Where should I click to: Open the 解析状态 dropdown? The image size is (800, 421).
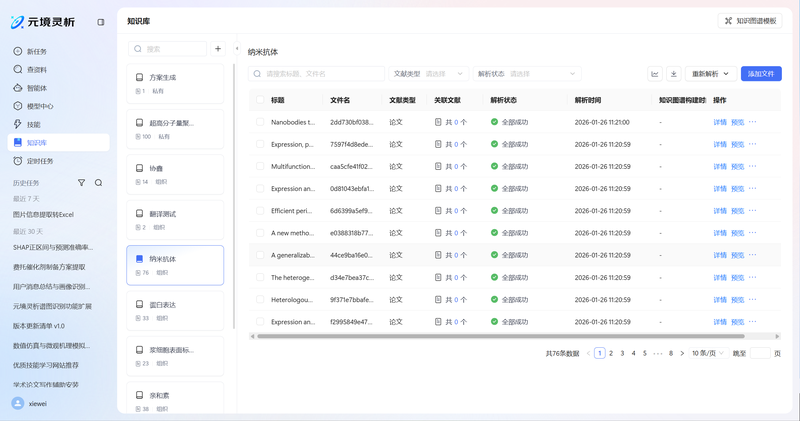(527, 74)
